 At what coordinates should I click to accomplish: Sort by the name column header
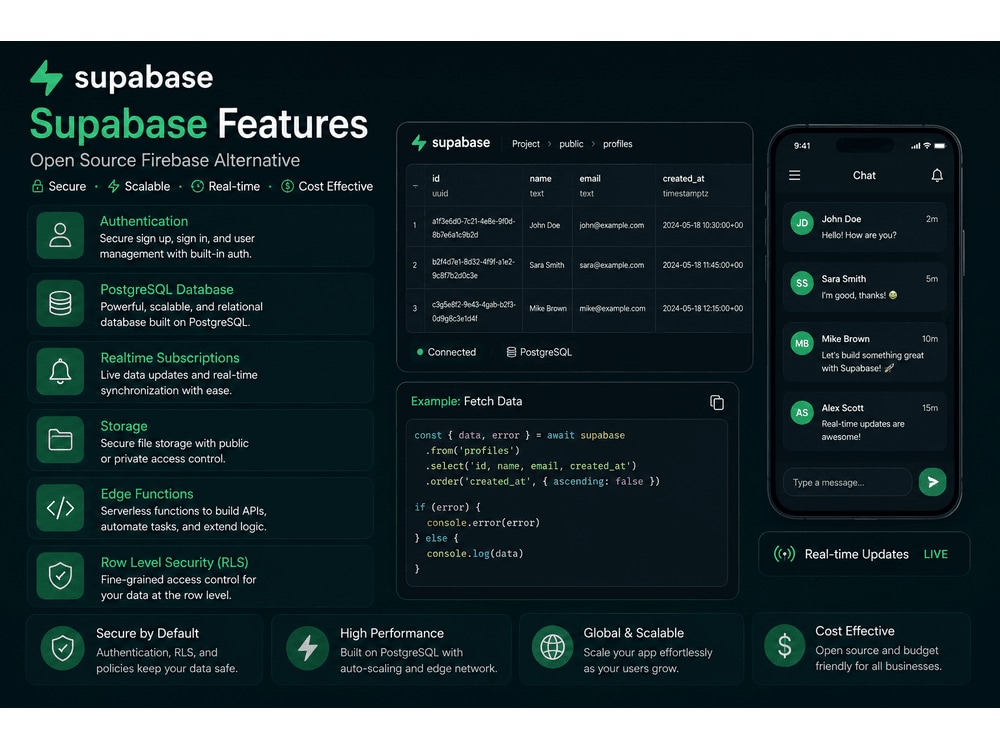[x=547, y=186]
